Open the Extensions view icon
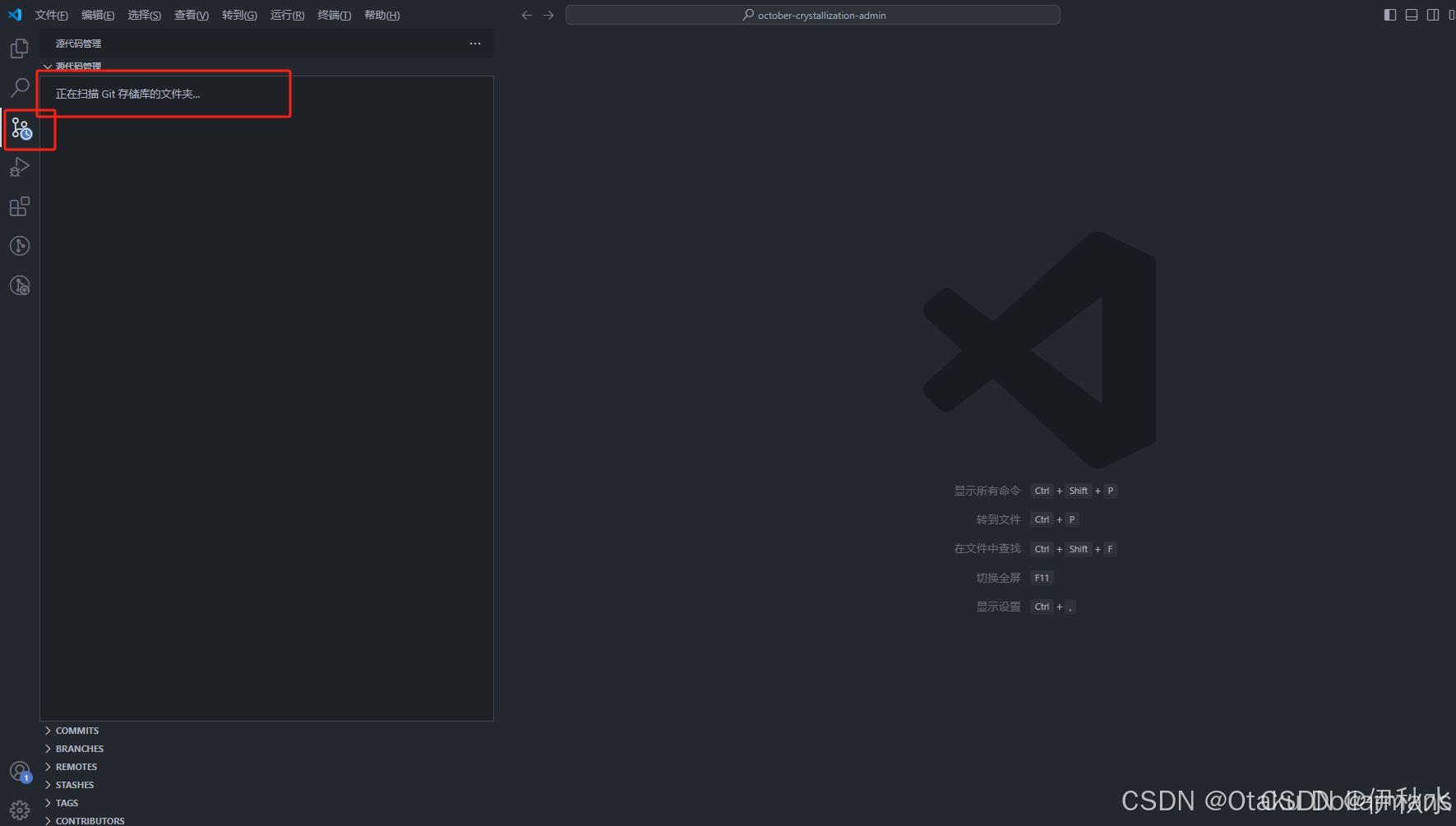This screenshot has width=1456, height=826. pyautogui.click(x=20, y=206)
